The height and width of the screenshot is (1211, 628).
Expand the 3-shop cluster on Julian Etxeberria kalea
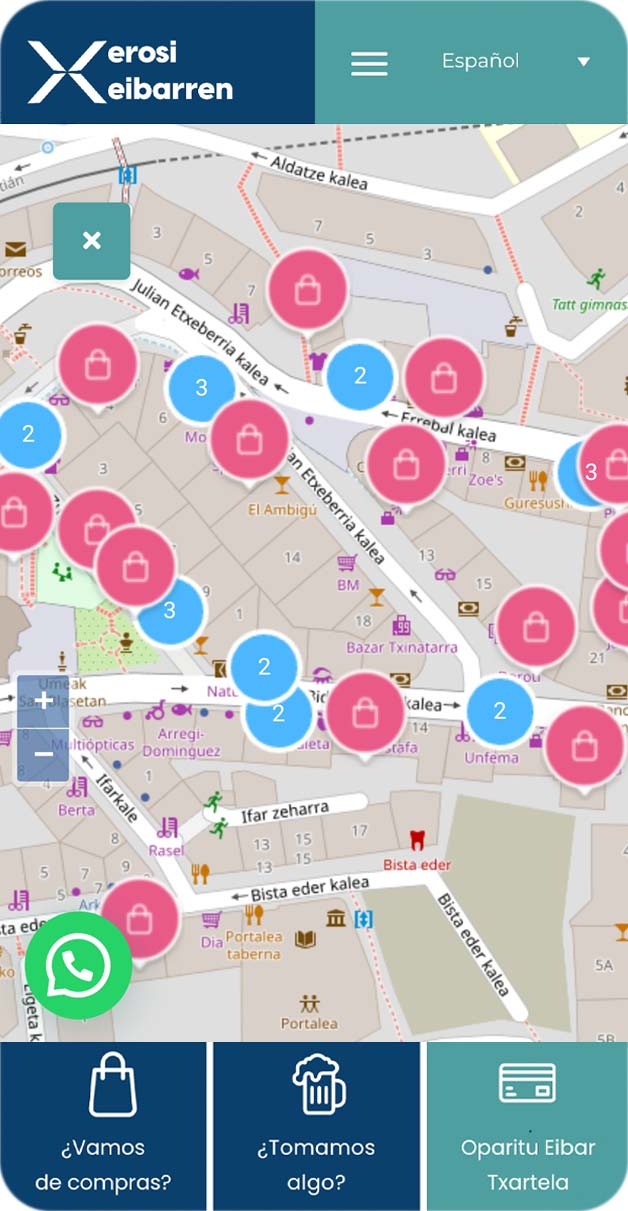(201, 387)
